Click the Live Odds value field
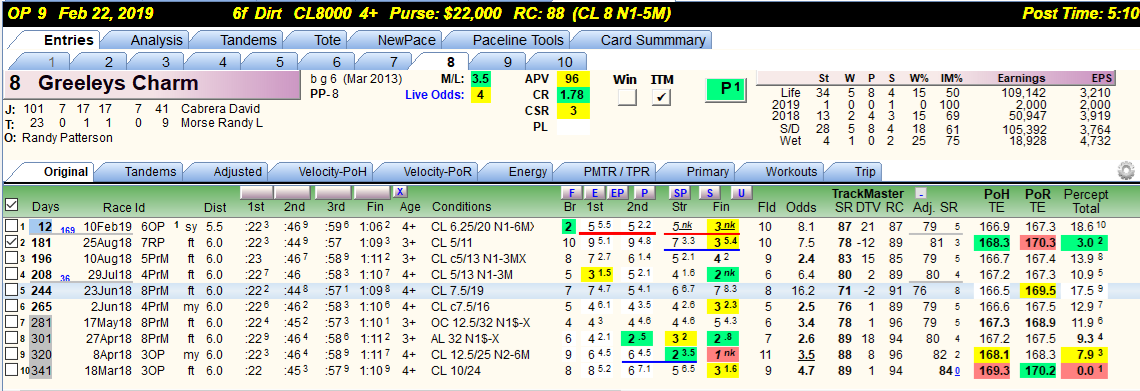This screenshot has width=1140, height=391. (x=481, y=94)
